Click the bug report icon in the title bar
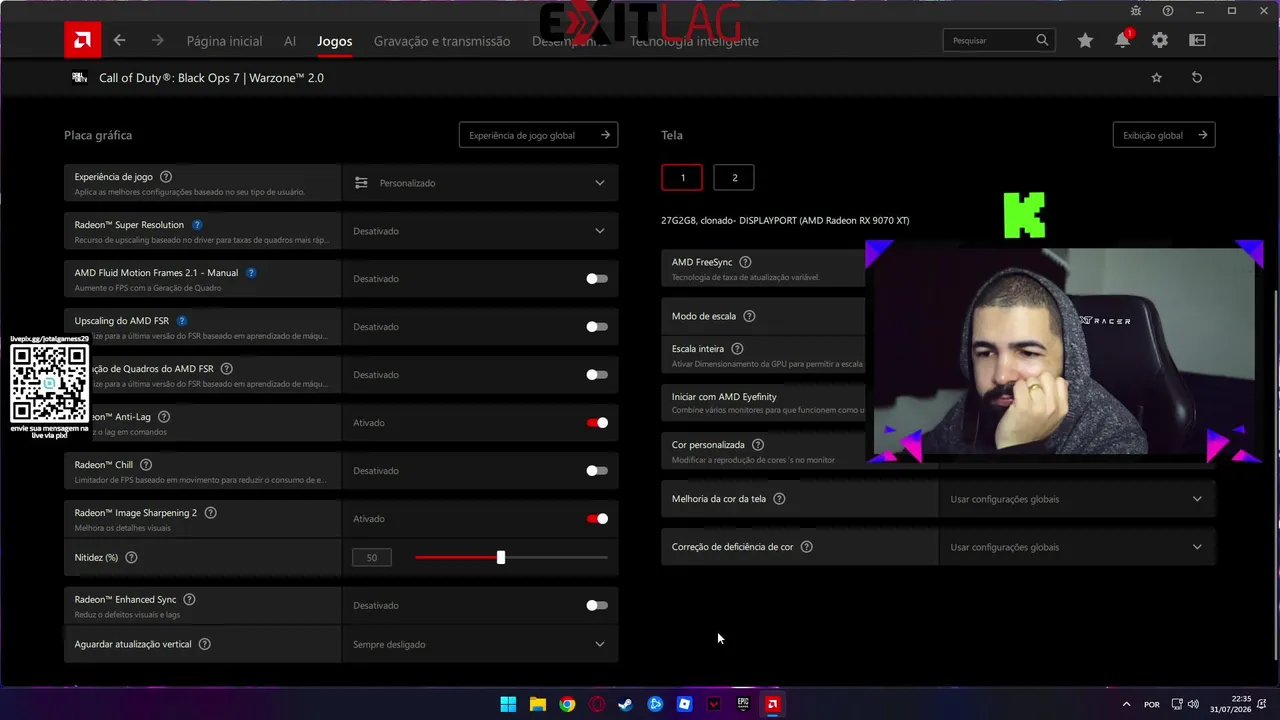Image resolution: width=1280 pixels, height=720 pixels. tap(1136, 11)
